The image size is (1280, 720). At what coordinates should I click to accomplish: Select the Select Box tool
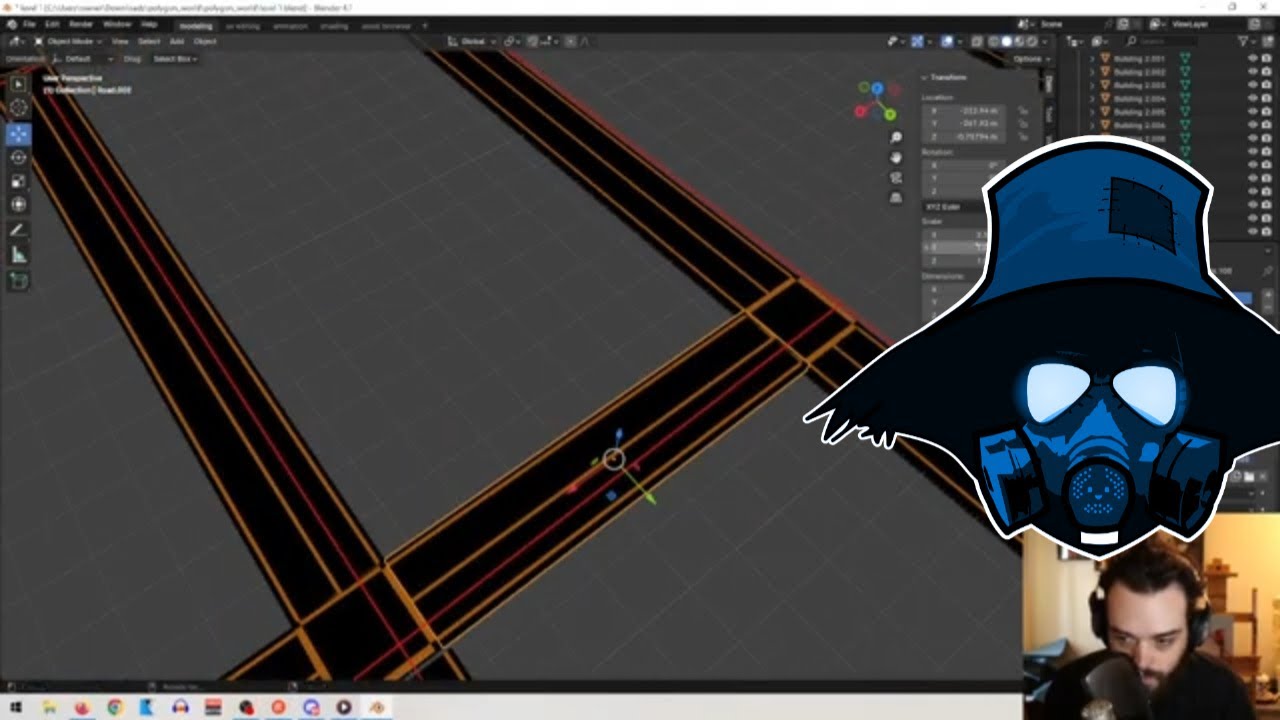pos(19,84)
